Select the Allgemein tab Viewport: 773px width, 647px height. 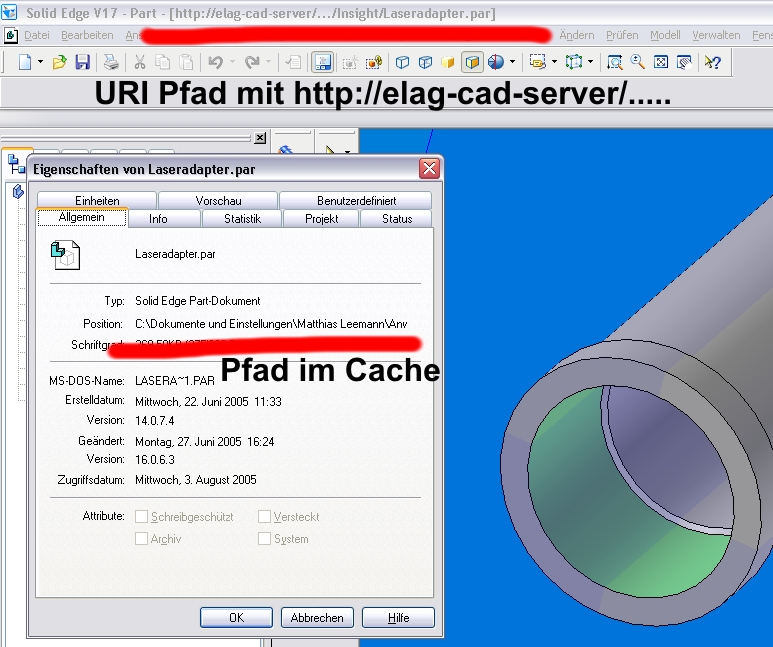[x=82, y=217]
